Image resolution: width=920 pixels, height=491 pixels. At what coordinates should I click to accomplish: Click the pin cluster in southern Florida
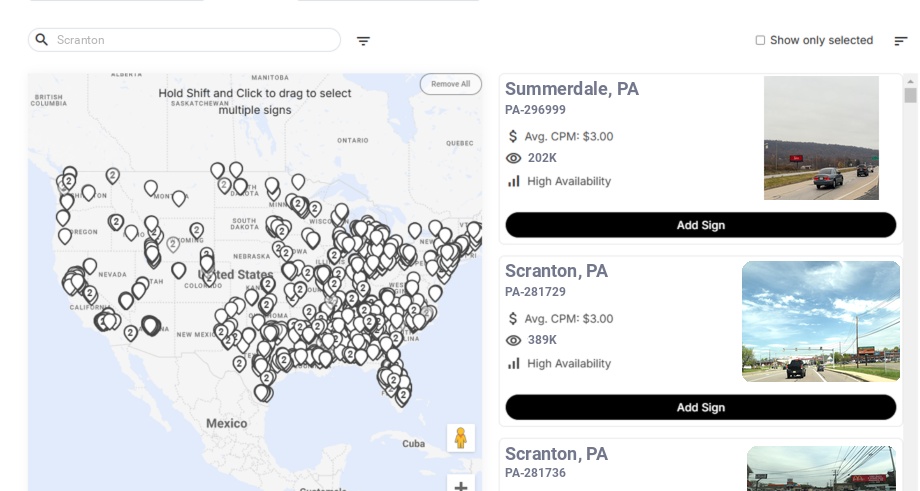pyautogui.click(x=402, y=397)
